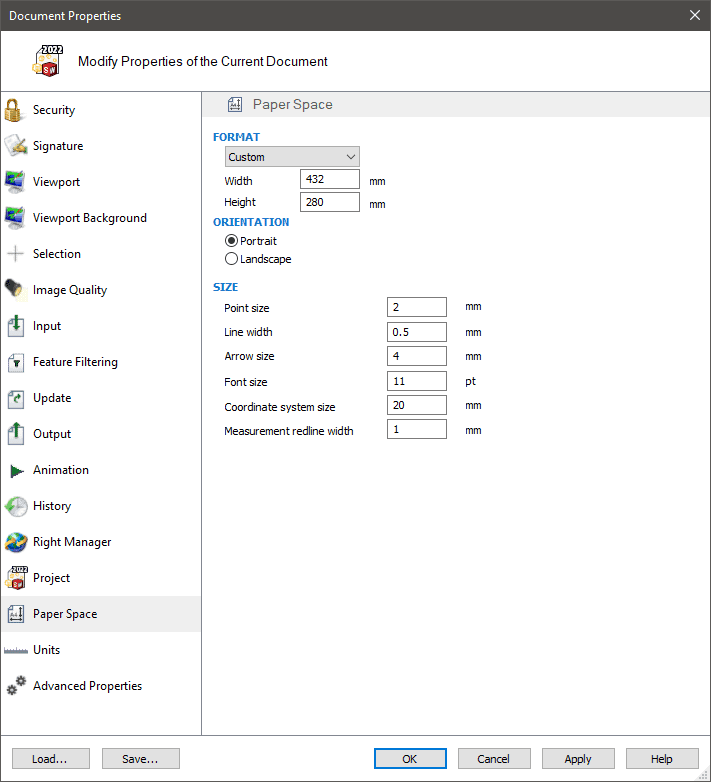Click the Load... button

tap(51, 759)
